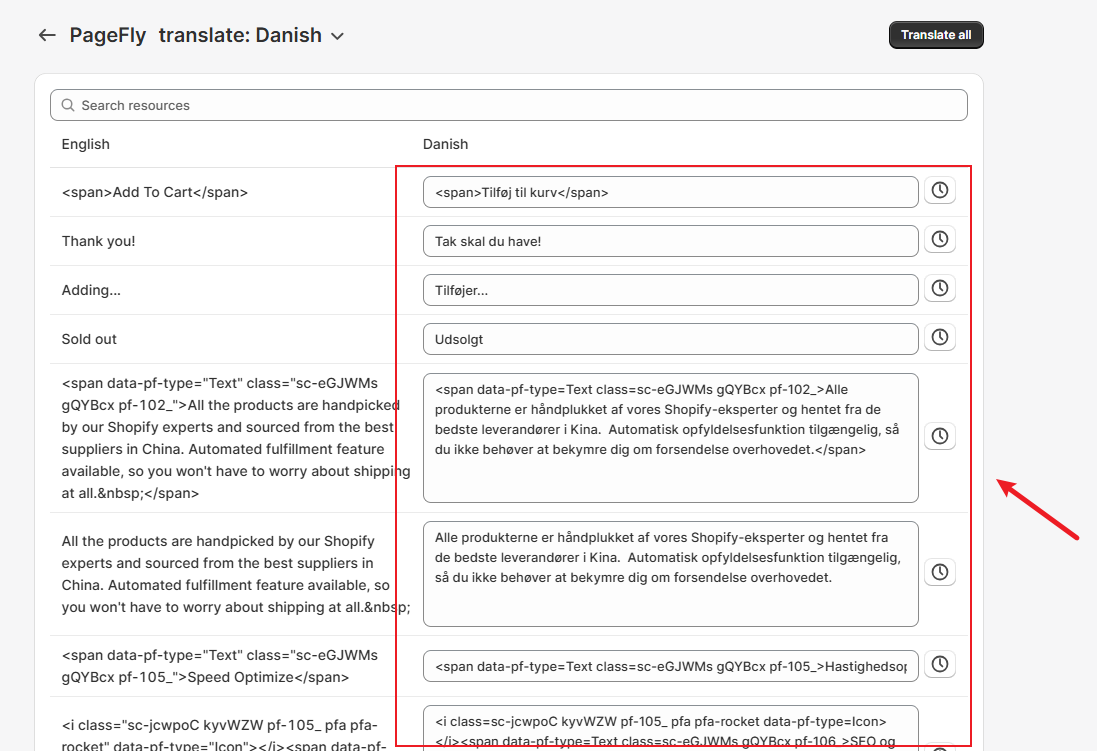
Task: Click the translate: Danish heading
Action: pos(240,35)
